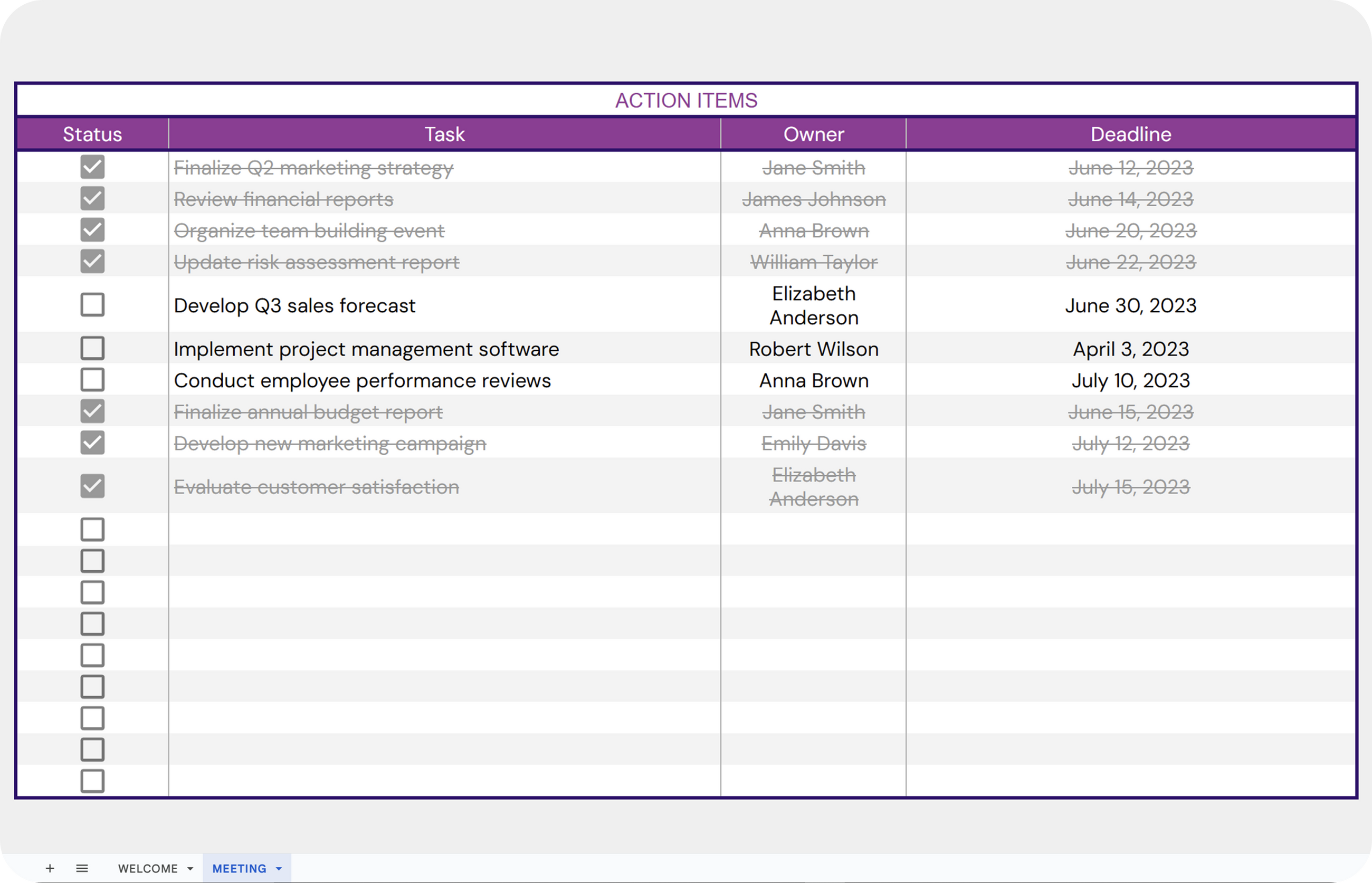Open the MEETING tab dropdown arrow
Image resolution: width=1372 pixels, height=883 pixels.
[x=279, y=869]
